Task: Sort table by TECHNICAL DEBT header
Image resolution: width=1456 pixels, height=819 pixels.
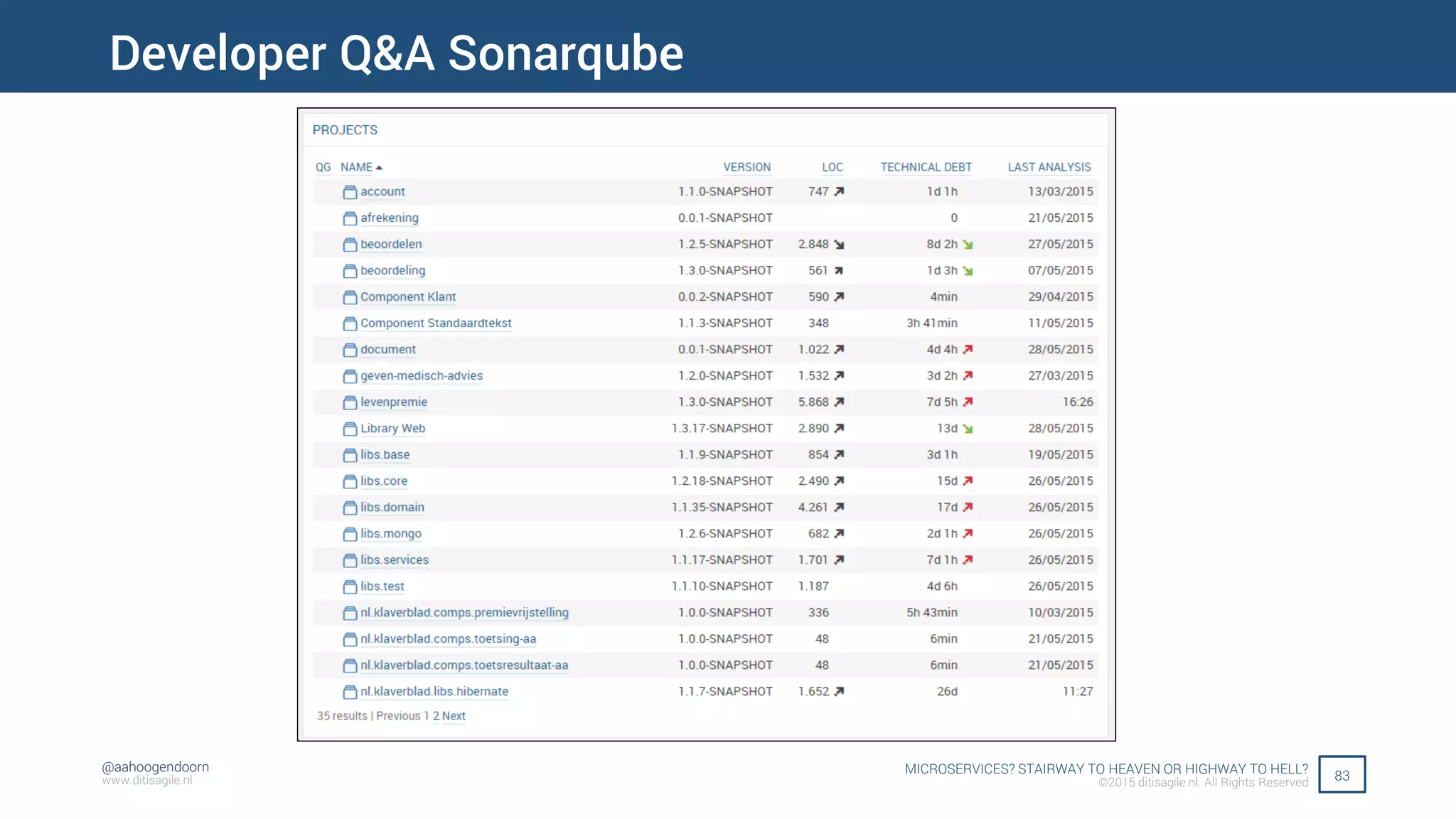Action: click(926, 167)
